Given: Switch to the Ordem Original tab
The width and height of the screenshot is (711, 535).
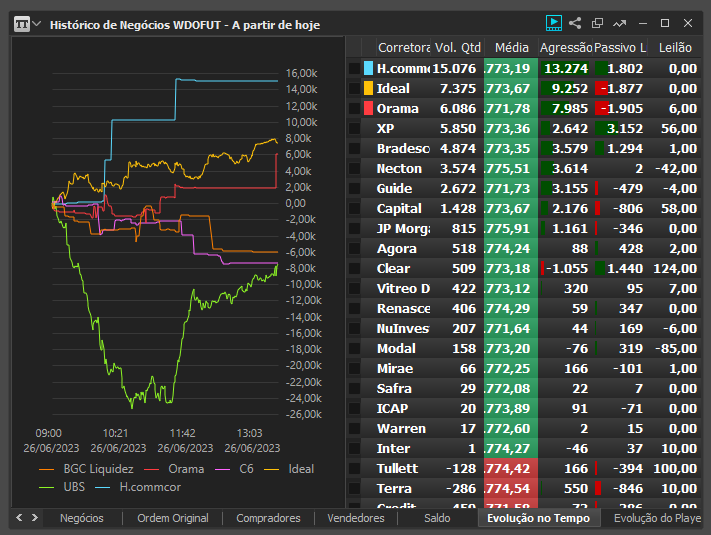Looking at the screenshot, I should (173, 518).
